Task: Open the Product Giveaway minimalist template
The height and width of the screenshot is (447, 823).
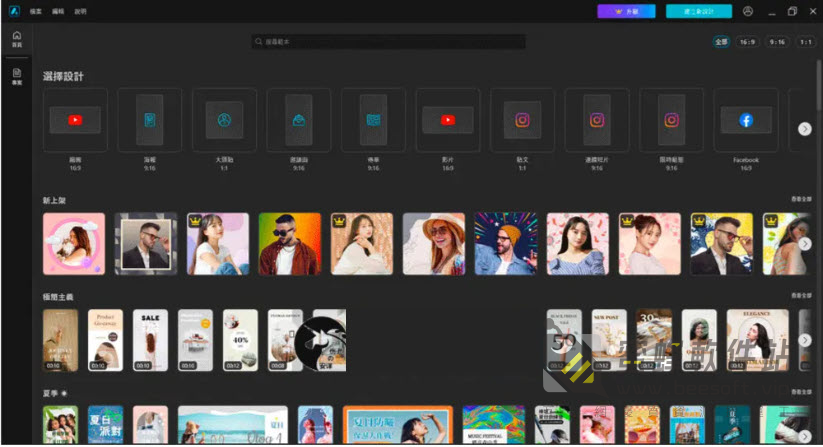Action: click(105, 340)
